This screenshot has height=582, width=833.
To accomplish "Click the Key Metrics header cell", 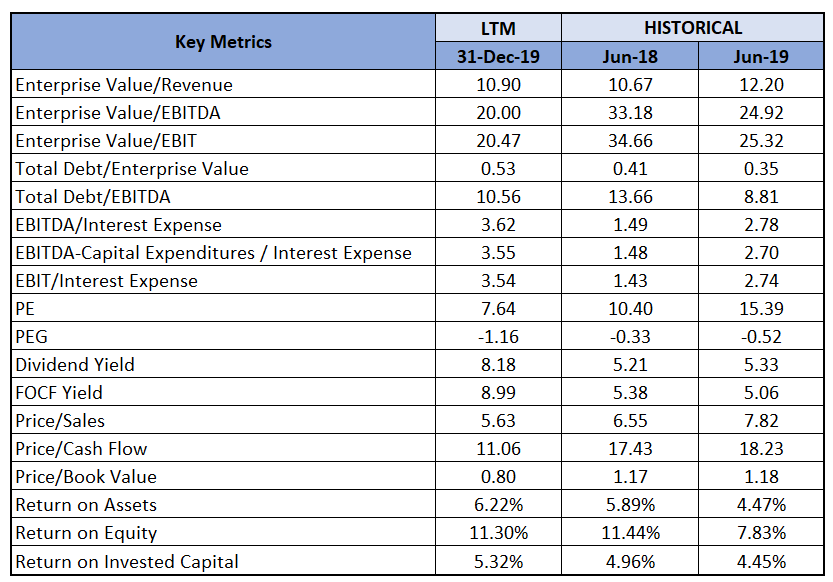I will pos(223,42).
